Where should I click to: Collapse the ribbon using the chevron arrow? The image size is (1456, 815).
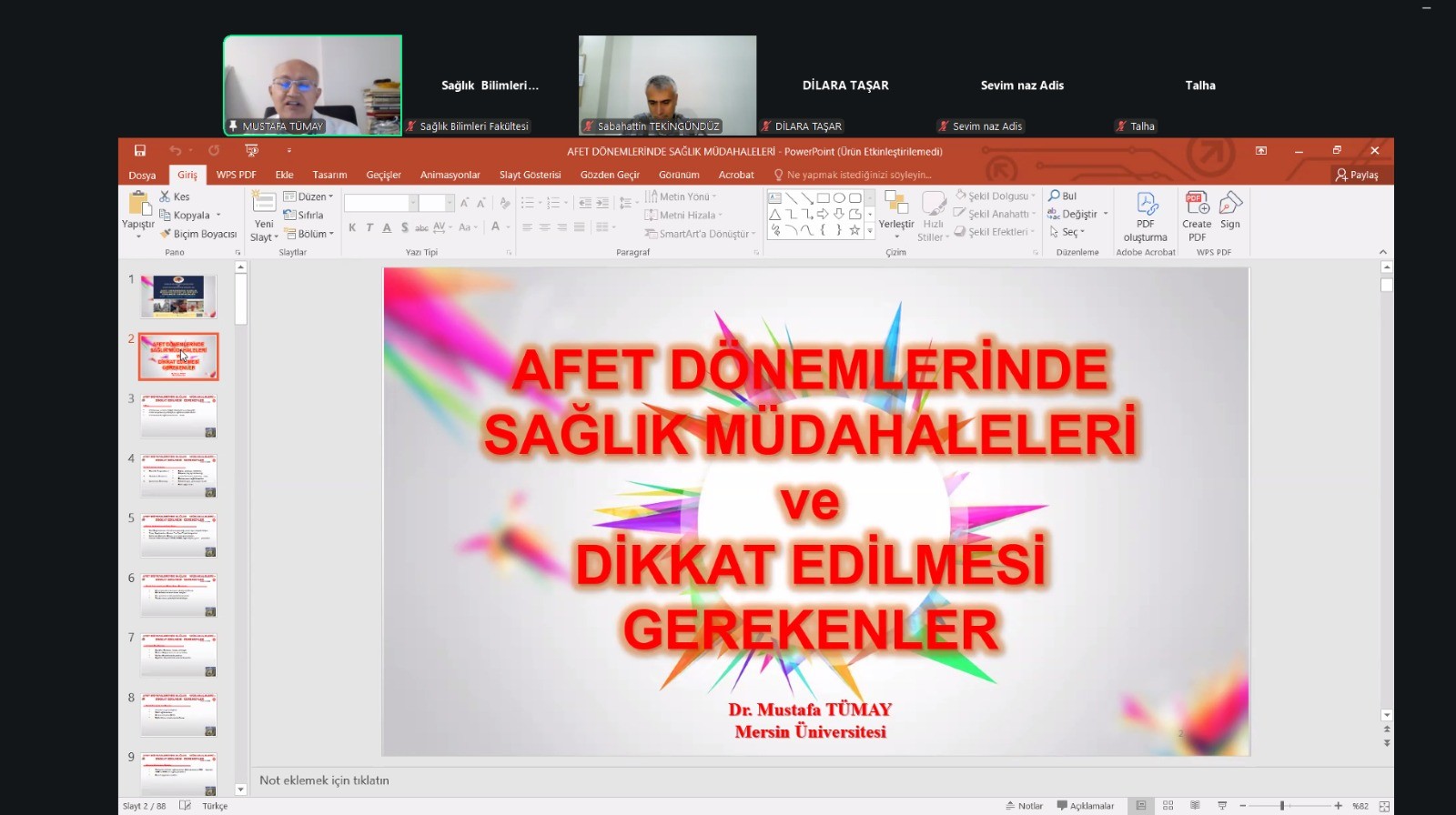pyautogui.click(x=1383, y=252)
